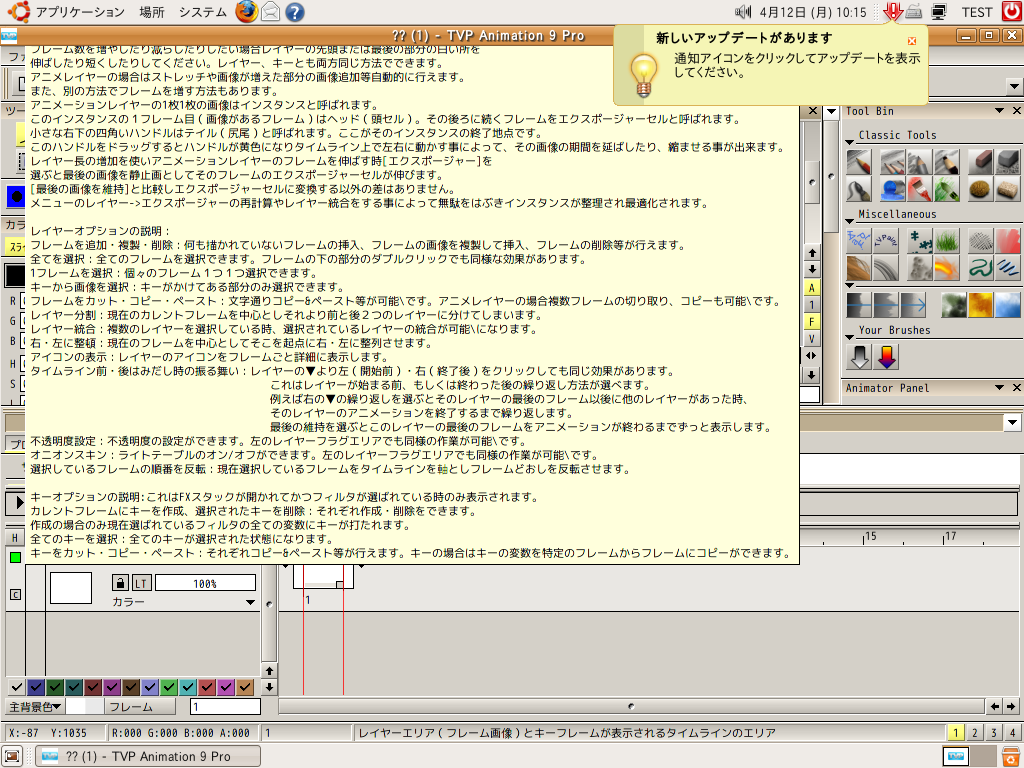Toggle the tan color group checkbox
Screen dimensions: 1024x768
tap(244, 686)
